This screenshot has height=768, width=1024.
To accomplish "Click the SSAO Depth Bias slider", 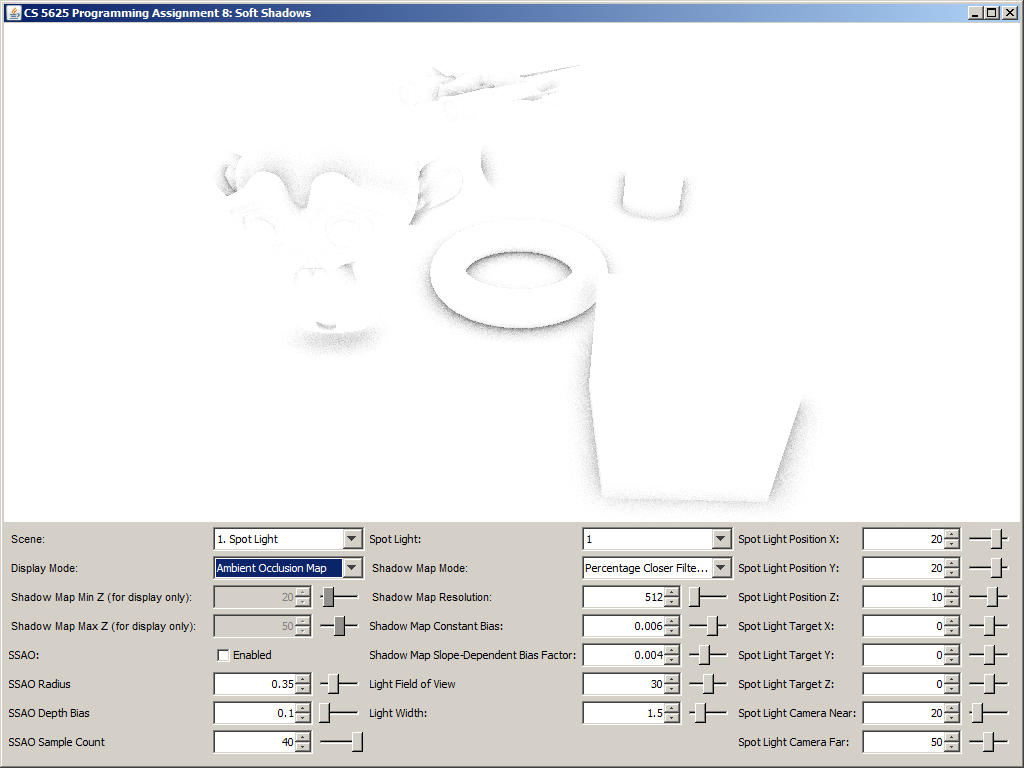I will click(x=338, y=714).
